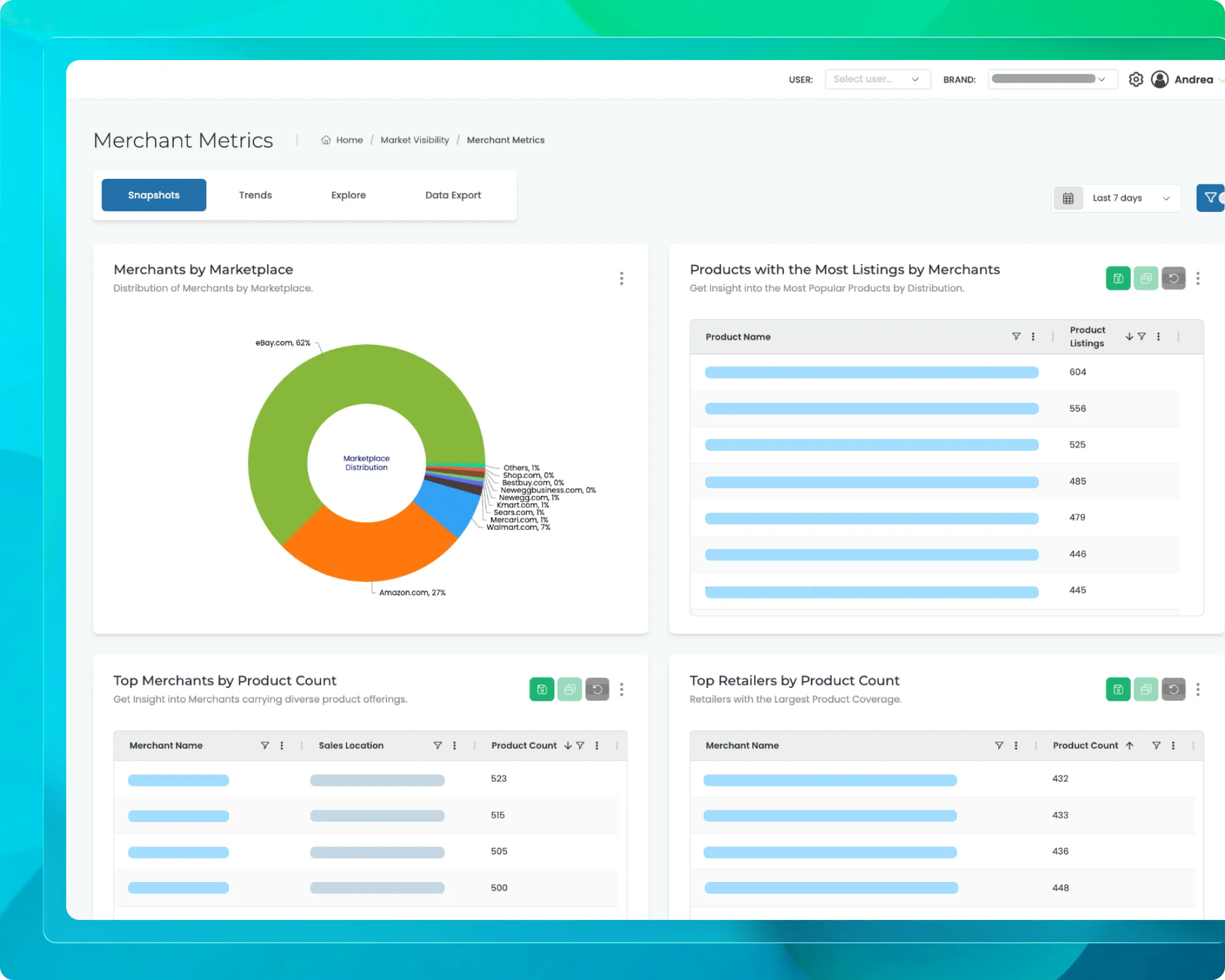The height and width of the screenshot is (980, 1225).
Task: Navigate to Home via the breadcrumb
Action: [x=349, y=140]
